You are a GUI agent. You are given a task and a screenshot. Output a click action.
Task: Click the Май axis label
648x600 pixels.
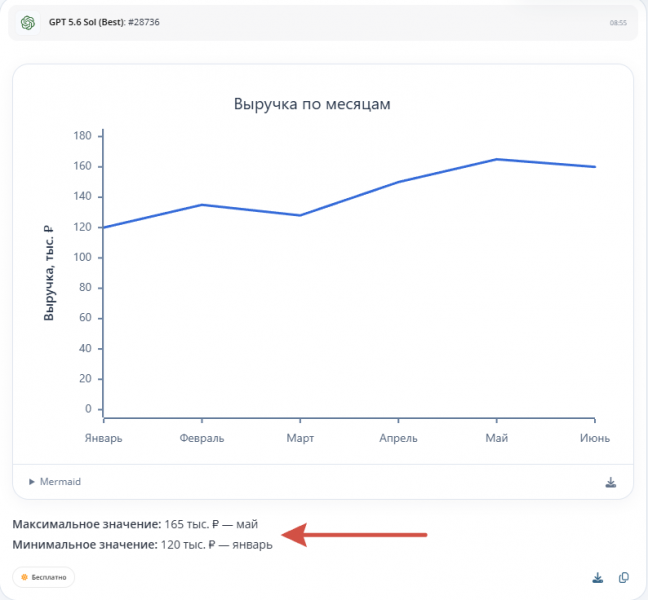497,438
